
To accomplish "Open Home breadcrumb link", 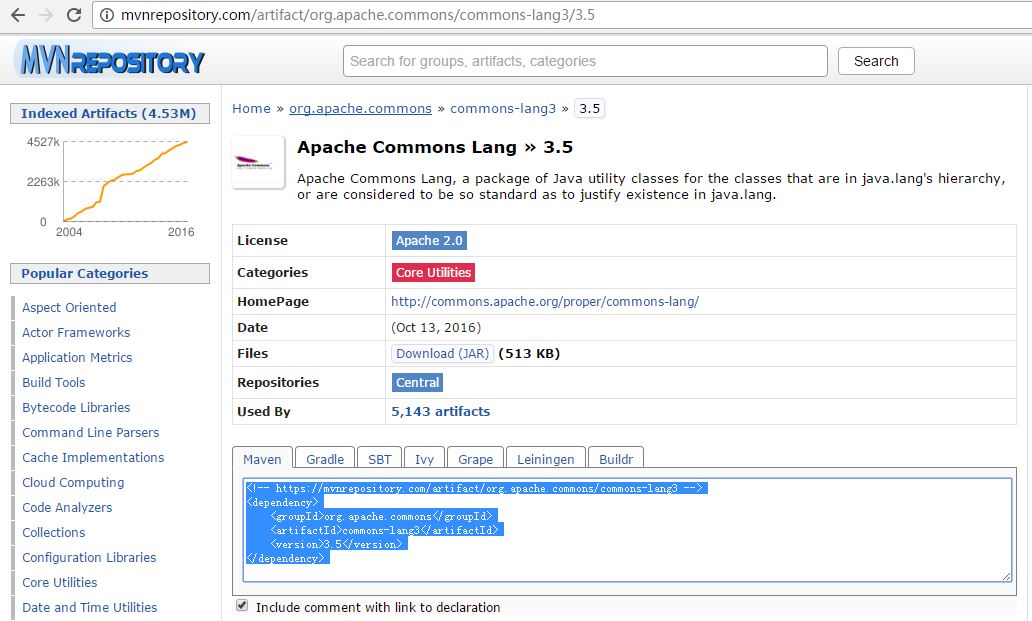I will click(x=251, y=109).
